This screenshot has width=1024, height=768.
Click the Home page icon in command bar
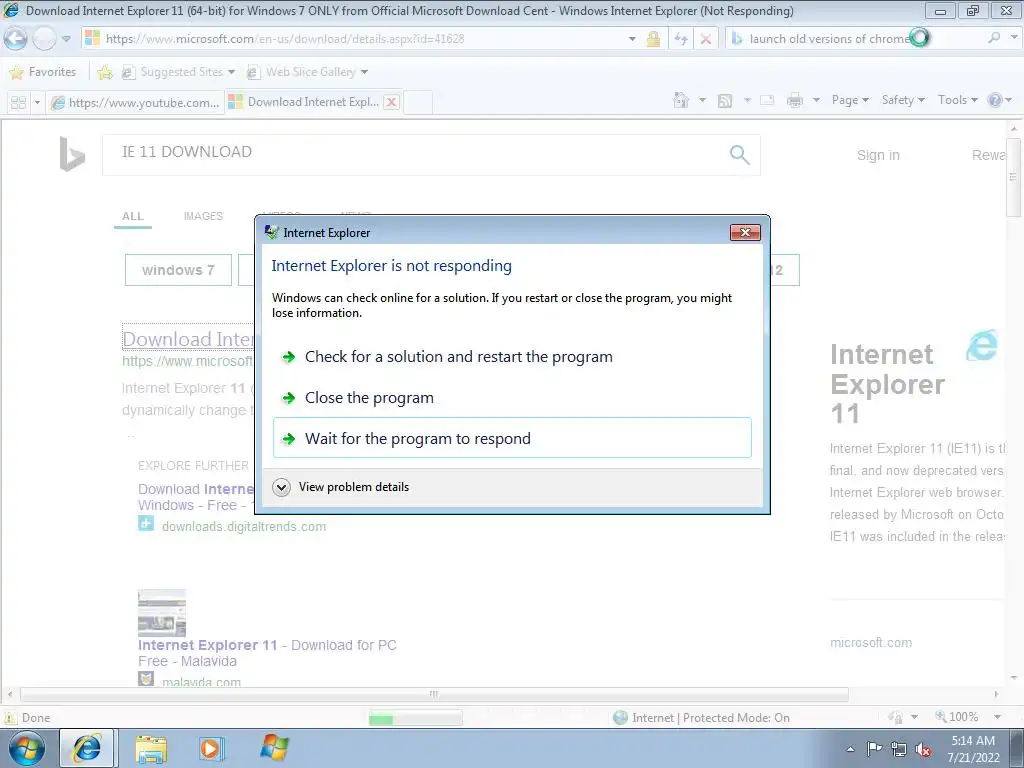point(681,100)
